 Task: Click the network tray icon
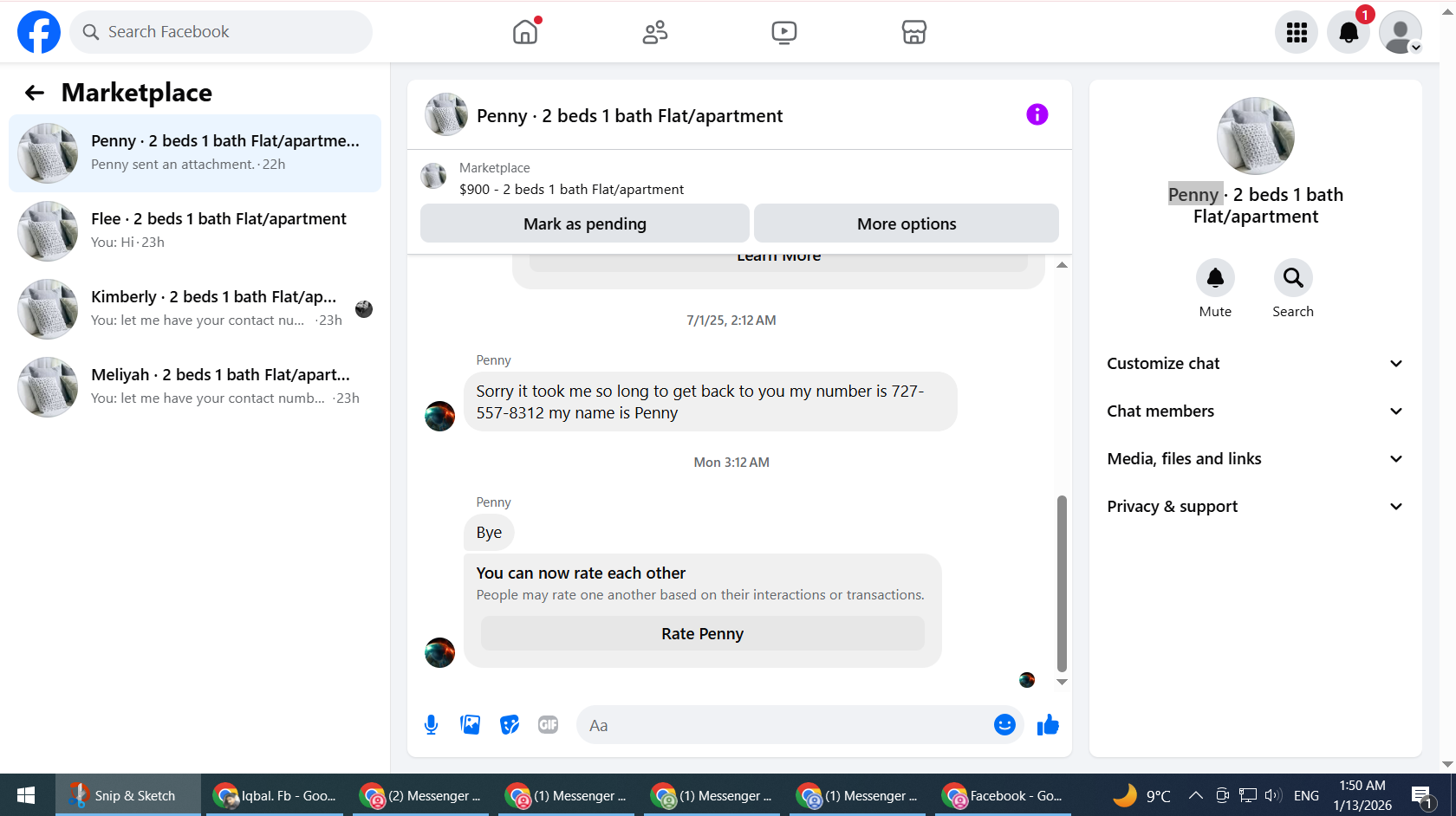[x=1248, y=795]
